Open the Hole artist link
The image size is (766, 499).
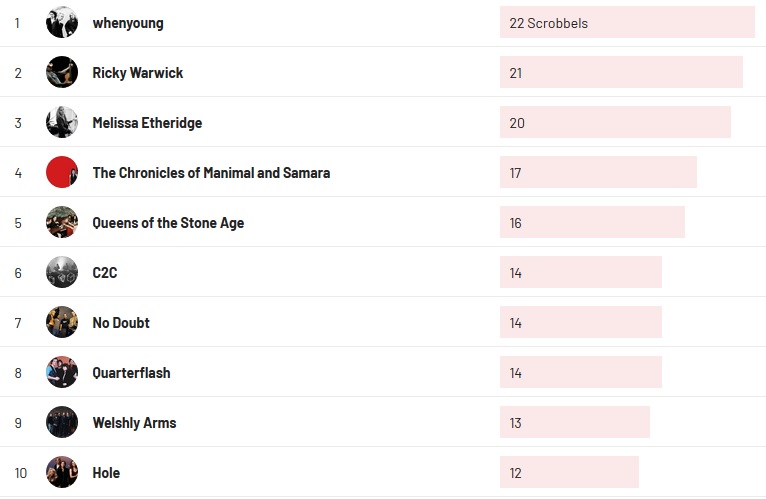[x=106, y=473]
